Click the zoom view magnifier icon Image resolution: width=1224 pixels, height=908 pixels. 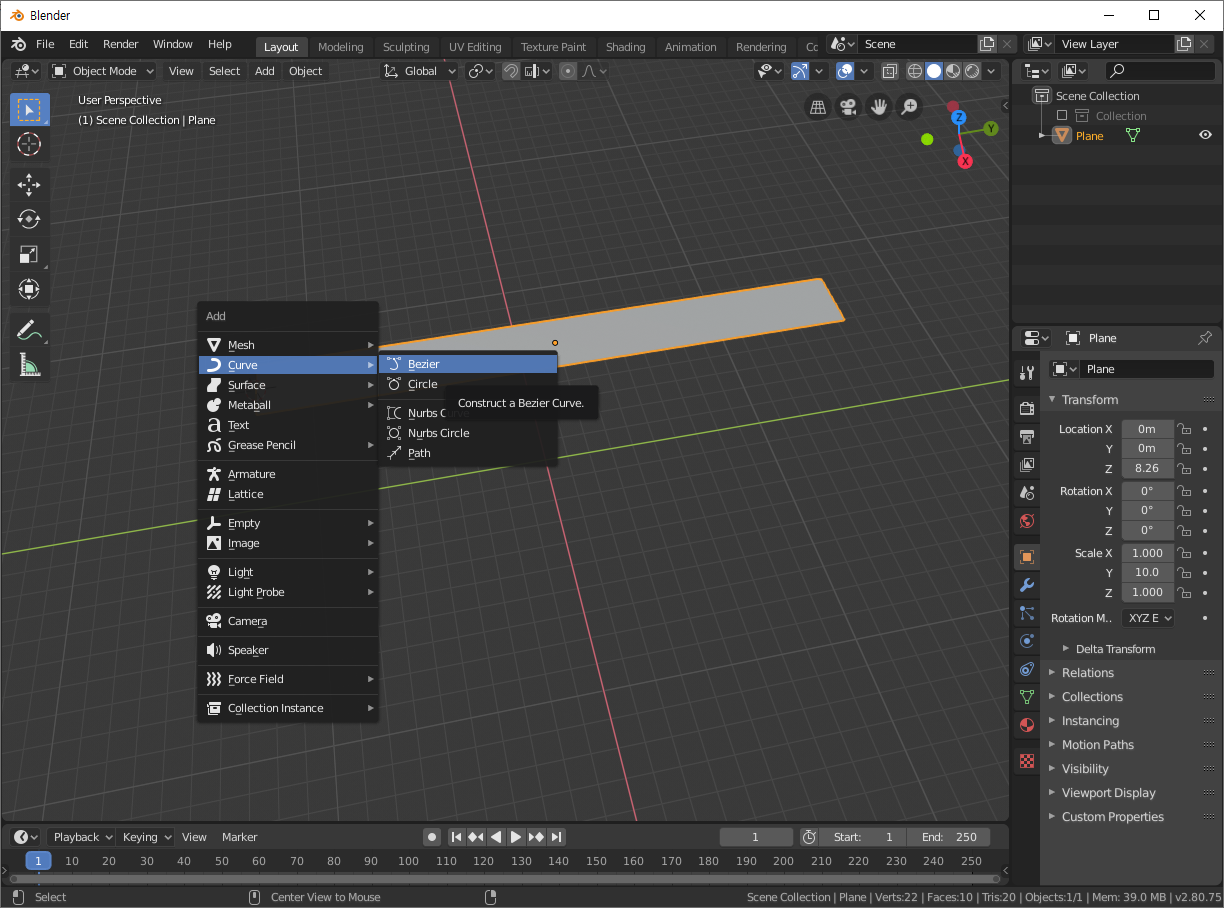pos(909,107)
